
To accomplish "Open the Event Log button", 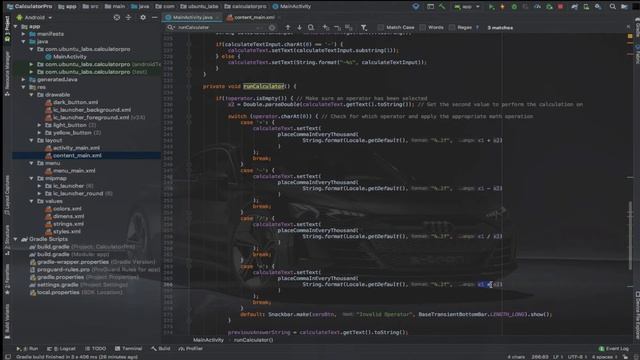I will [613, 349].
